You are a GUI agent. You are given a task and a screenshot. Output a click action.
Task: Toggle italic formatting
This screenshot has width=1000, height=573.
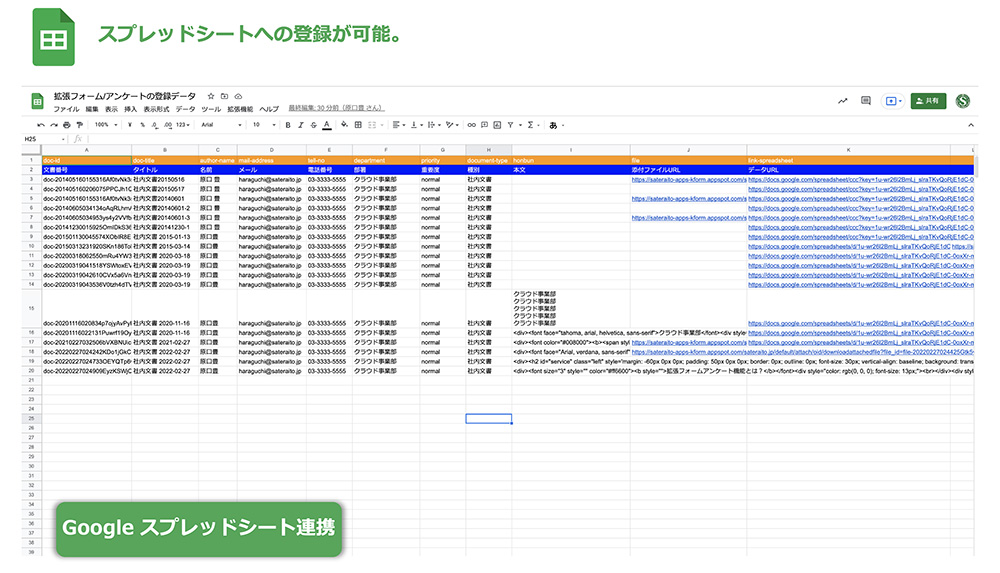click(300, 125)
